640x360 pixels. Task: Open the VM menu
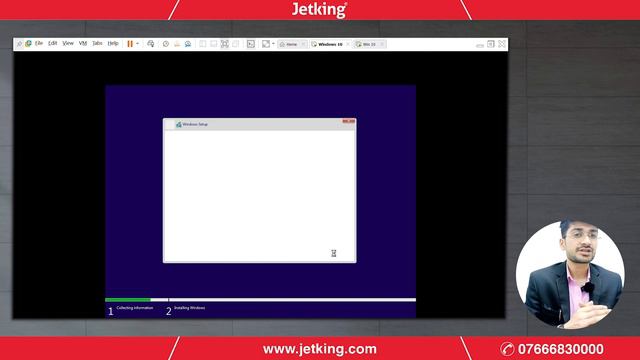(83, 43)
